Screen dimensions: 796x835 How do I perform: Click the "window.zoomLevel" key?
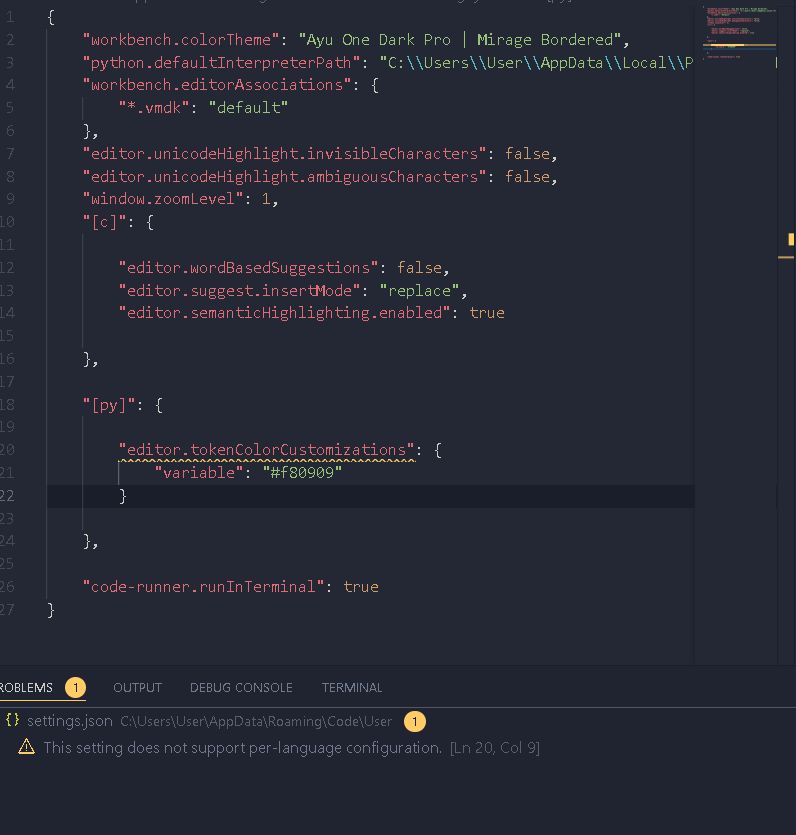163,199
